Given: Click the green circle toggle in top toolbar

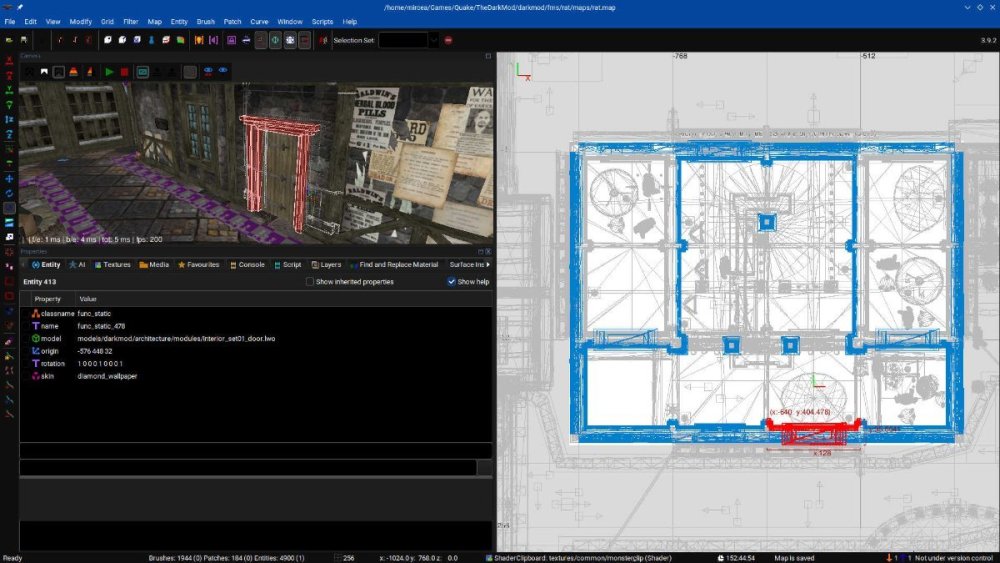Looking at the screenshot, I should [275, 40].
